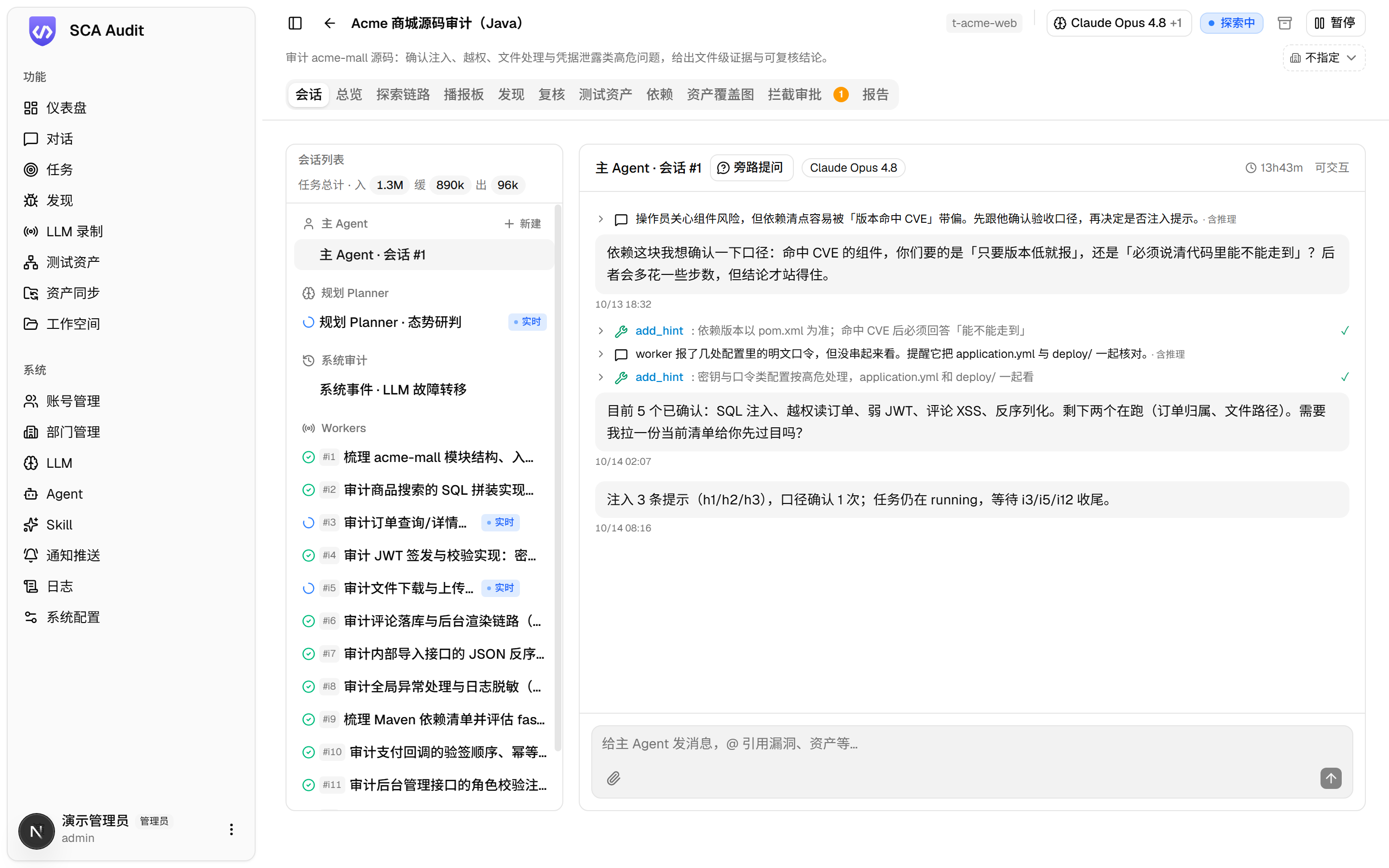Image resolution: width=1389 pixels, height=868 pixels.
Task: Click the archive box icon
Action: [1284, 23]
